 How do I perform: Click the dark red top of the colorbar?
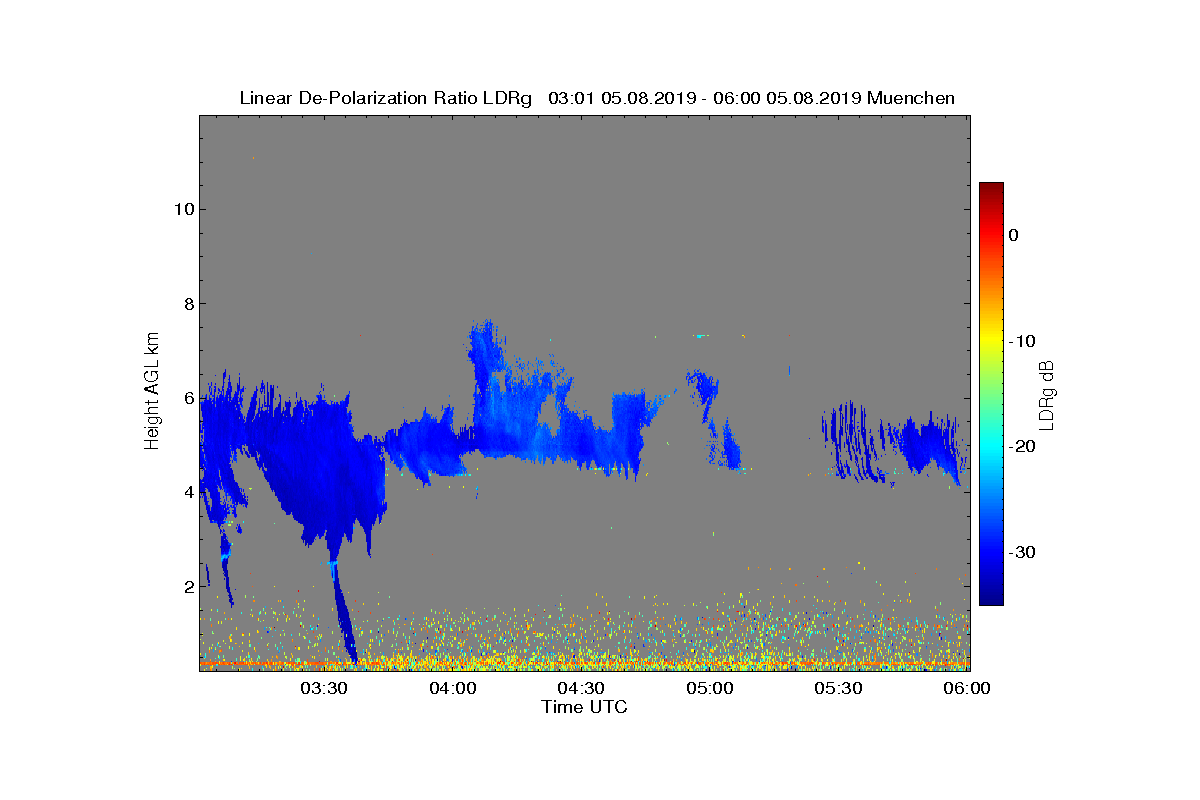pyautogui.click(x=991, y=190)
